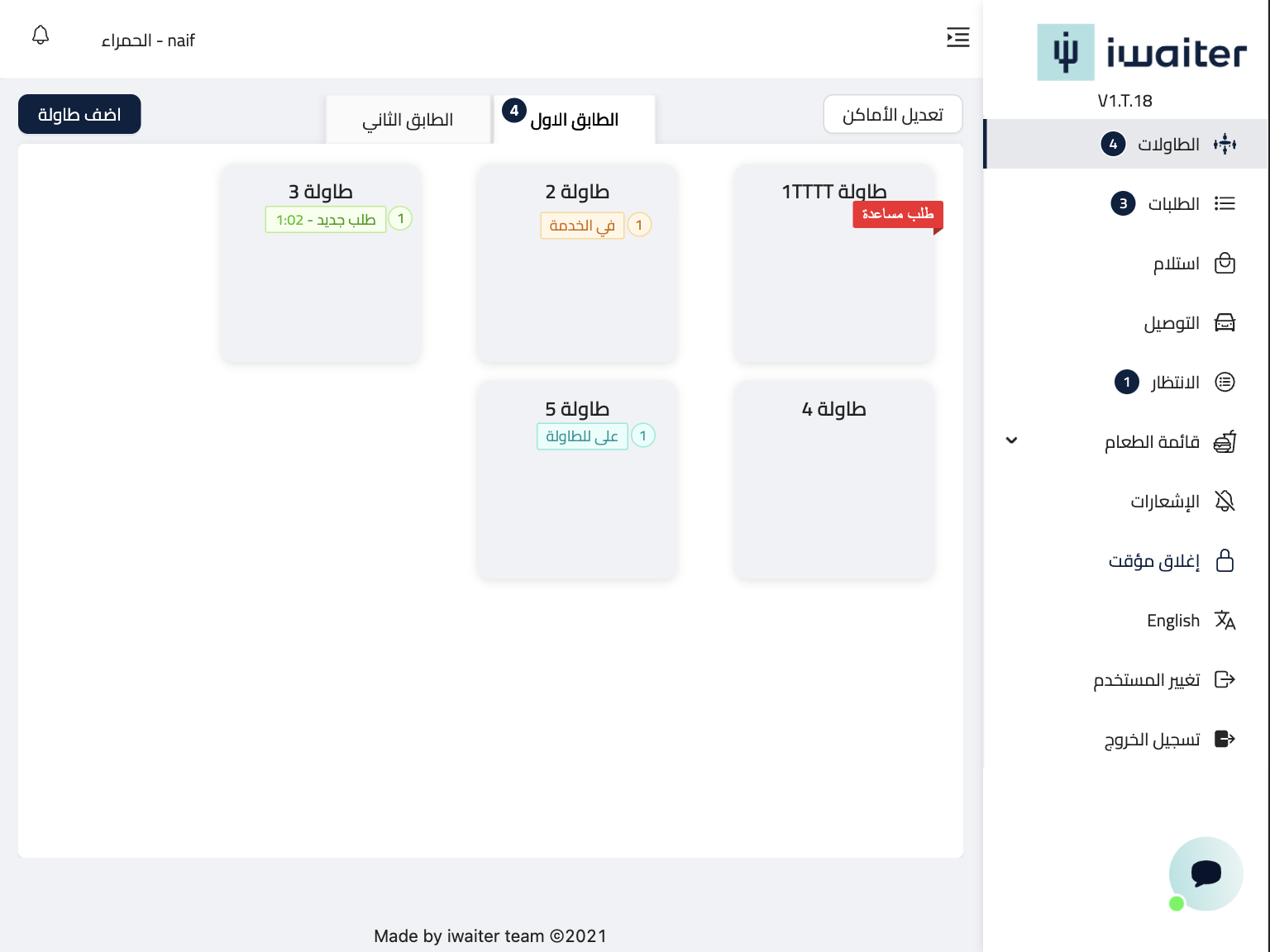Click the logout icon in sidebar
The width and height of the screenshot is (1270, 952).
1225,739
